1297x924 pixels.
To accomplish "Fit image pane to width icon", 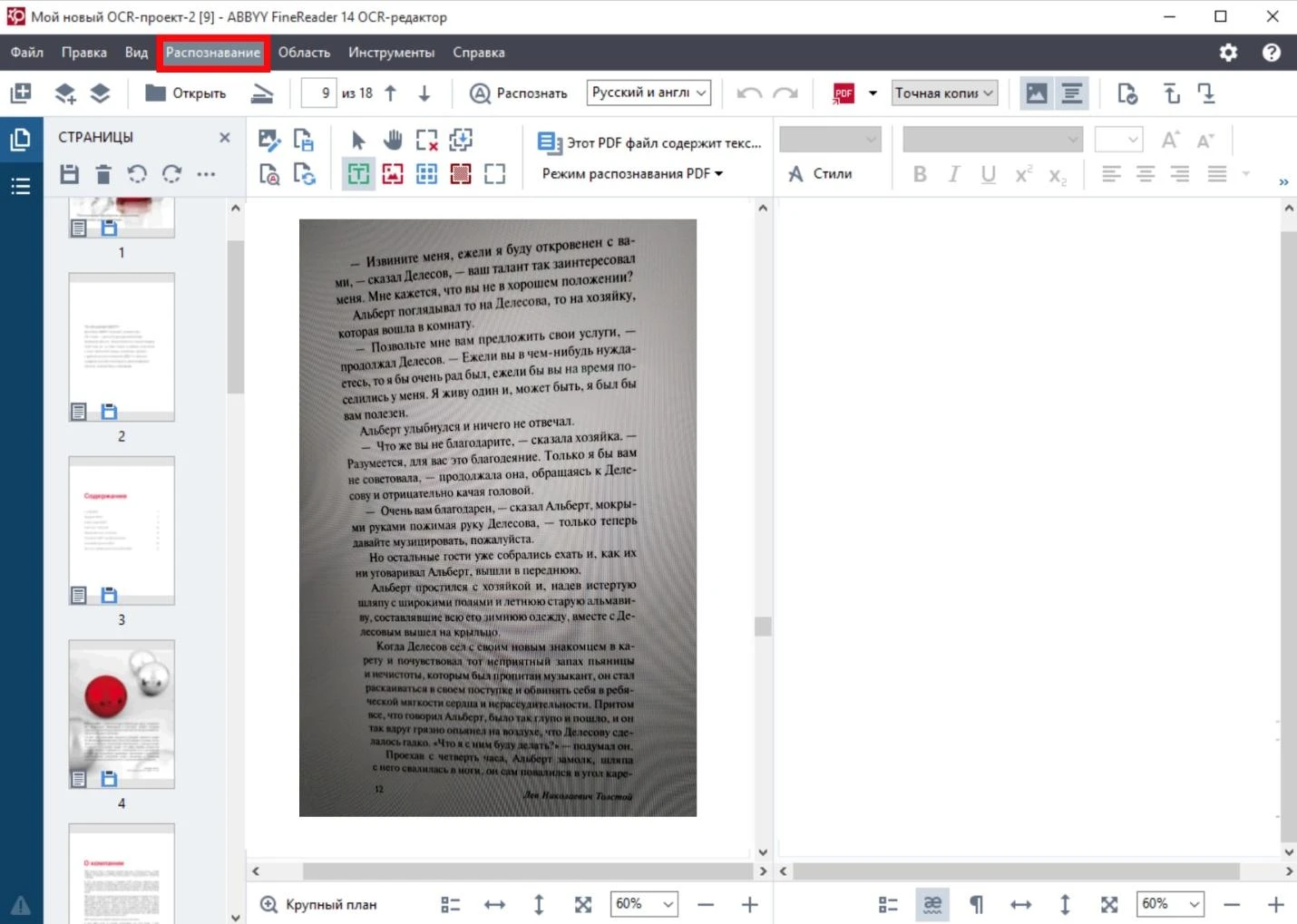I will click(494, 904).
